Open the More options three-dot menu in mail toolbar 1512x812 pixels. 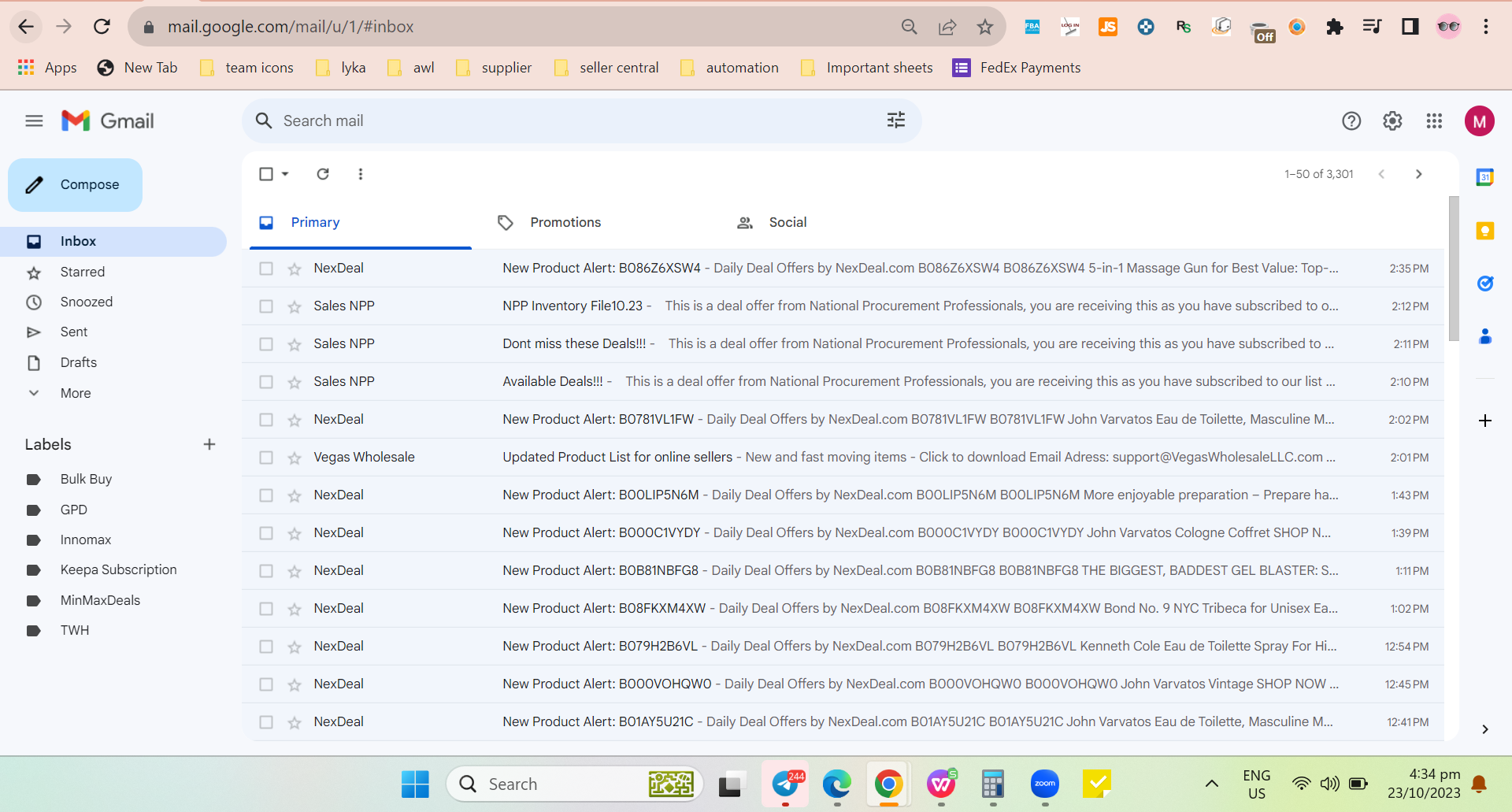(x=361, y=174)
